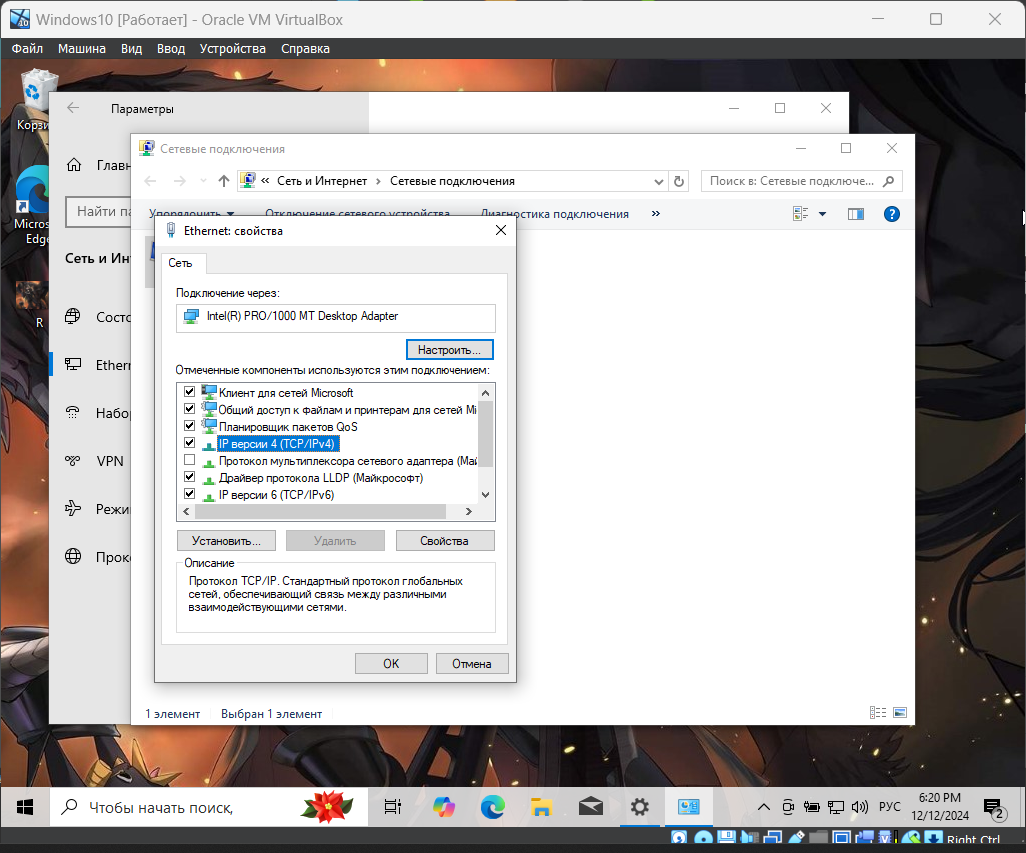Select Клиент для сетей Microsoft item
Image resolution: width=1026 pixels, height=853 pixels.
286,393
